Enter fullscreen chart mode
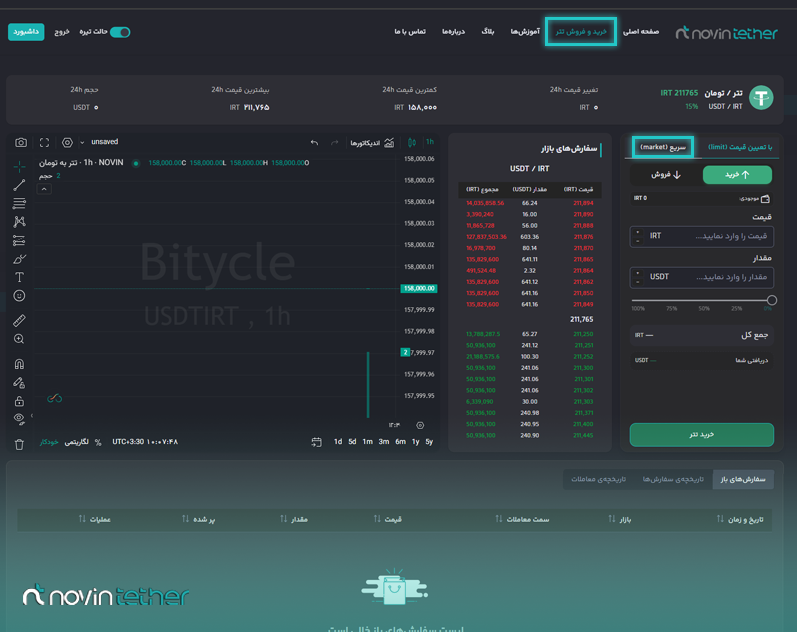This screenshot has height=632, width=797. point(44,142)
